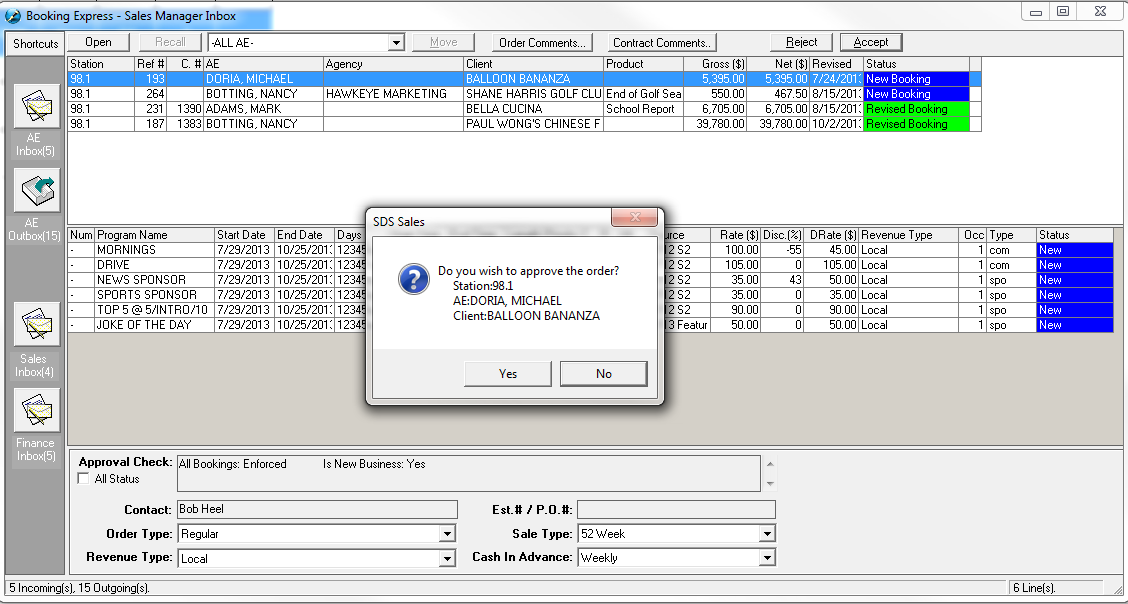The image size is (1128, 604).
Task: Open the Revenue Type dropdown
Action: tap(447, 558)
